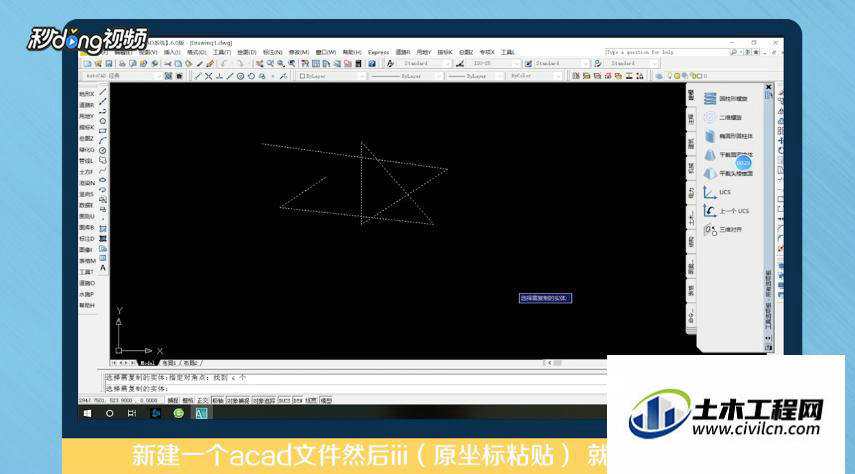Click 二维螺旋 tool in palette
The width and height of the screenshot is (855, 474).
[723, 117]
